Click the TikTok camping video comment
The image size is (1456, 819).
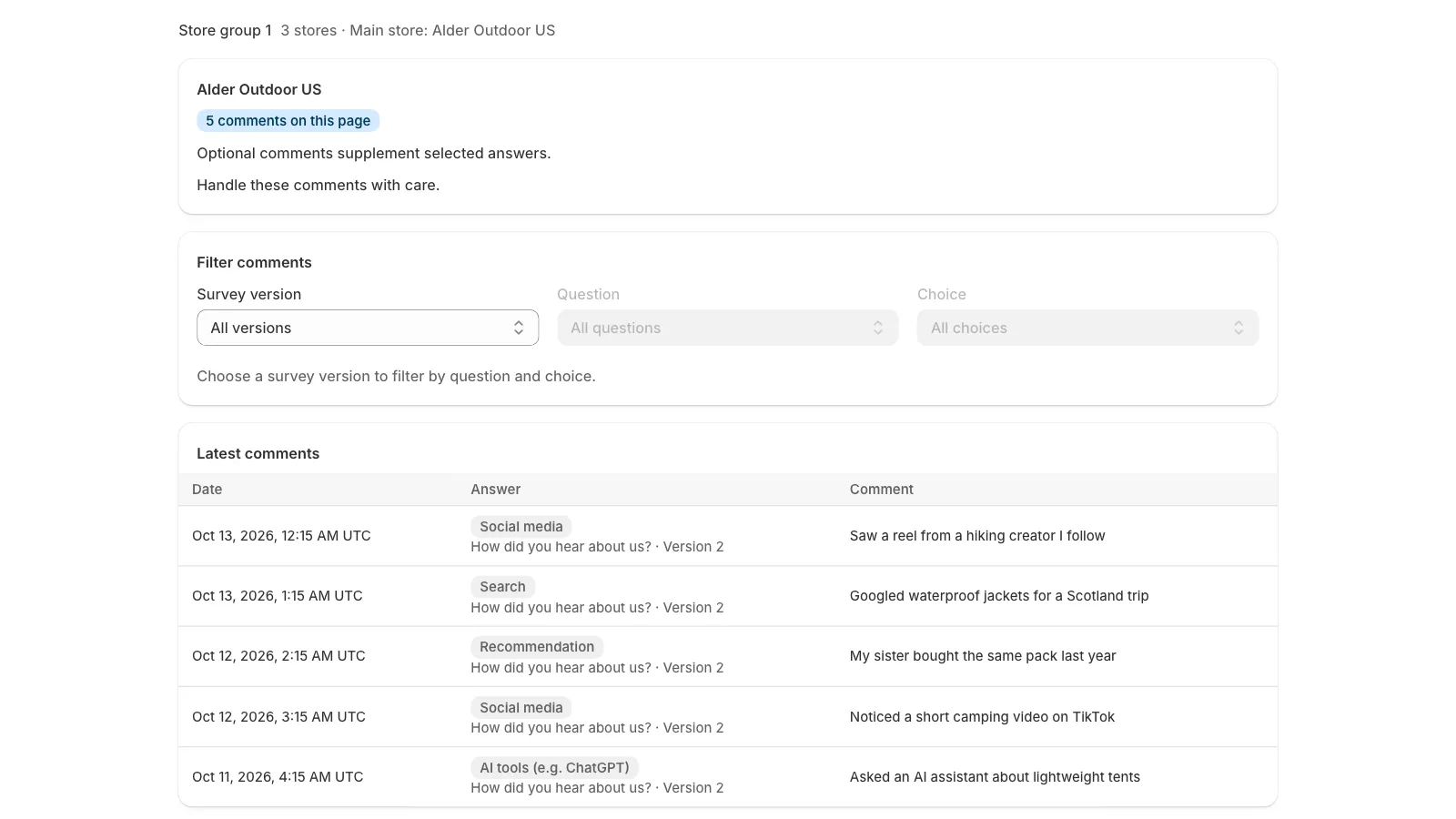point(982,717)
